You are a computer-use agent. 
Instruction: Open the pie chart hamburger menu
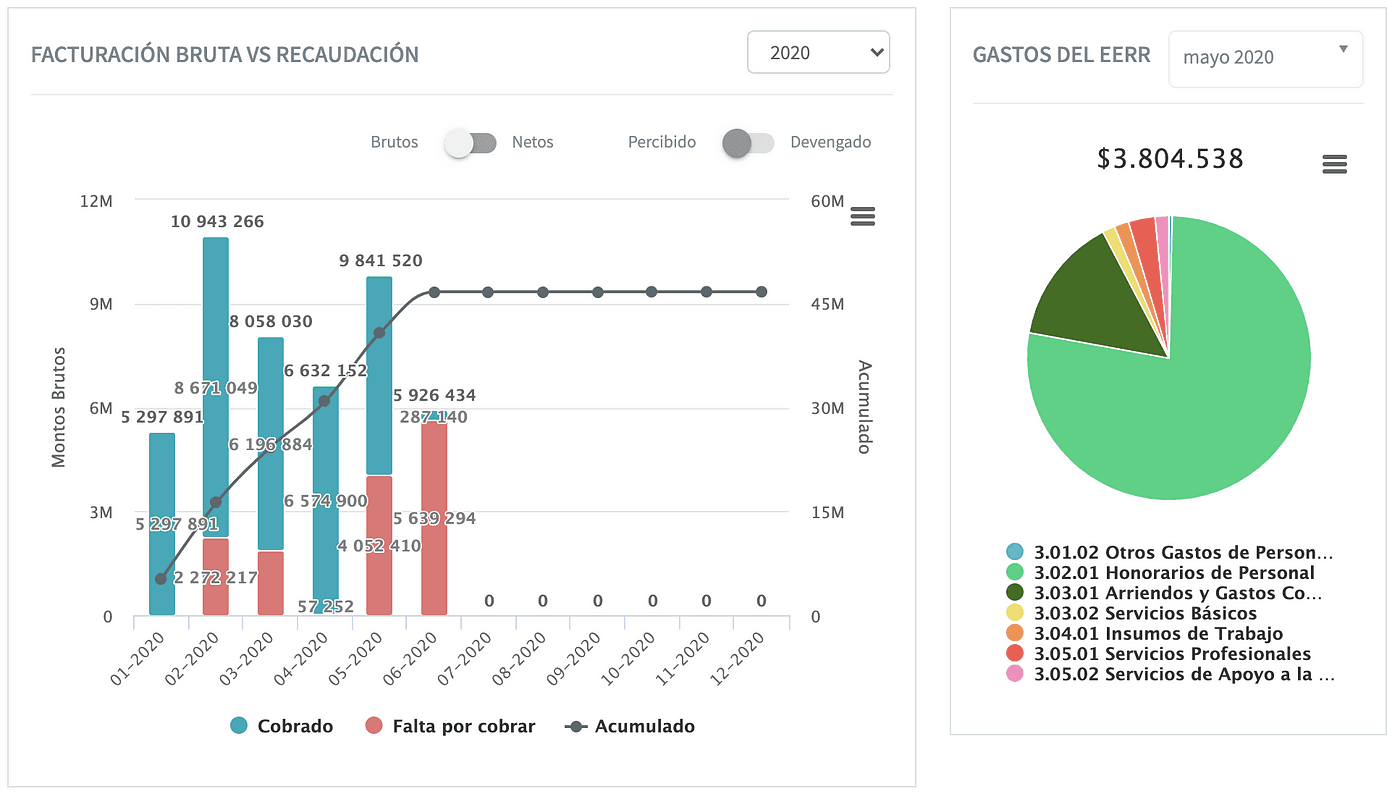tap(1335, 165)
